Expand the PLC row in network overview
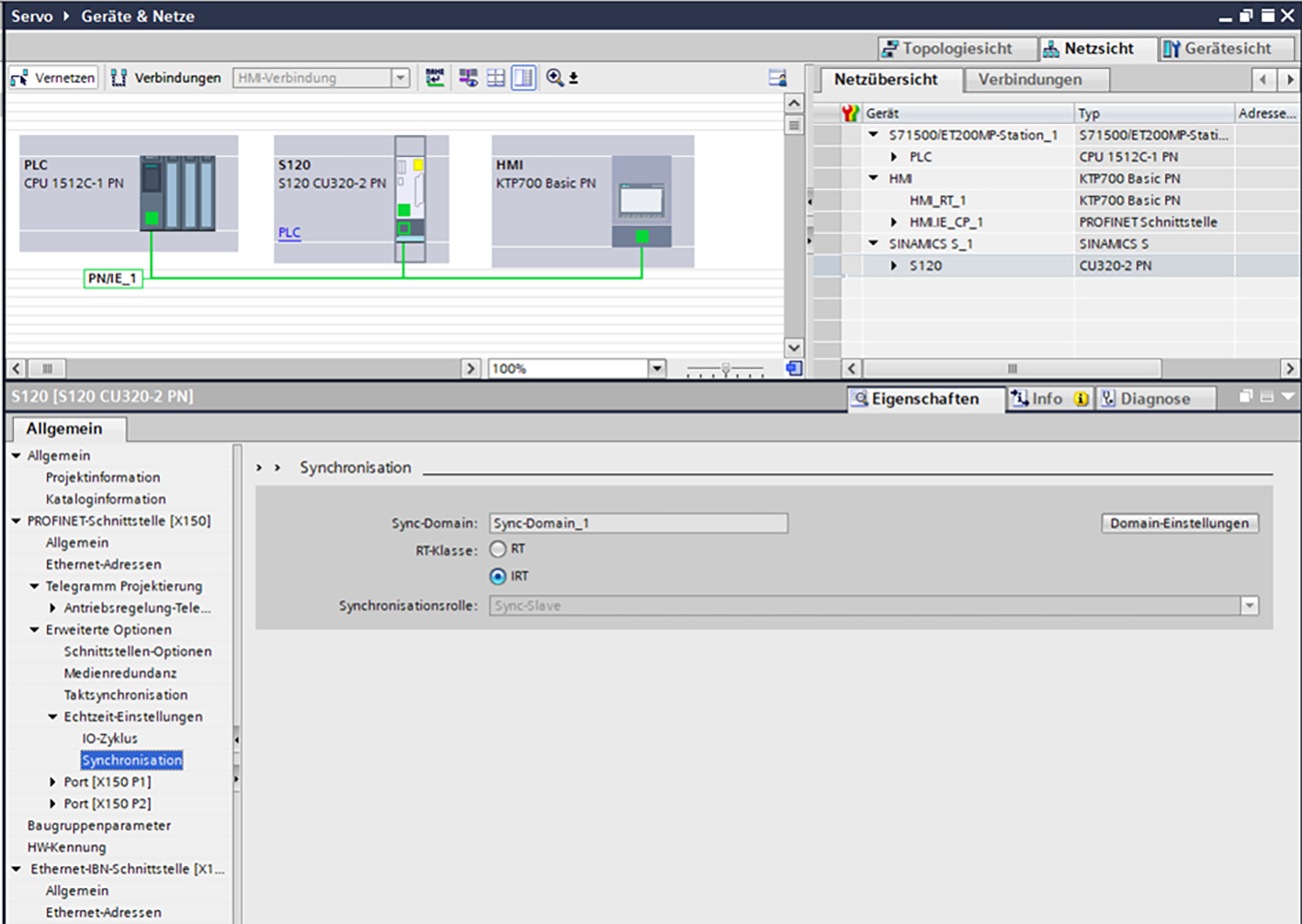 (x=894, y=157)
